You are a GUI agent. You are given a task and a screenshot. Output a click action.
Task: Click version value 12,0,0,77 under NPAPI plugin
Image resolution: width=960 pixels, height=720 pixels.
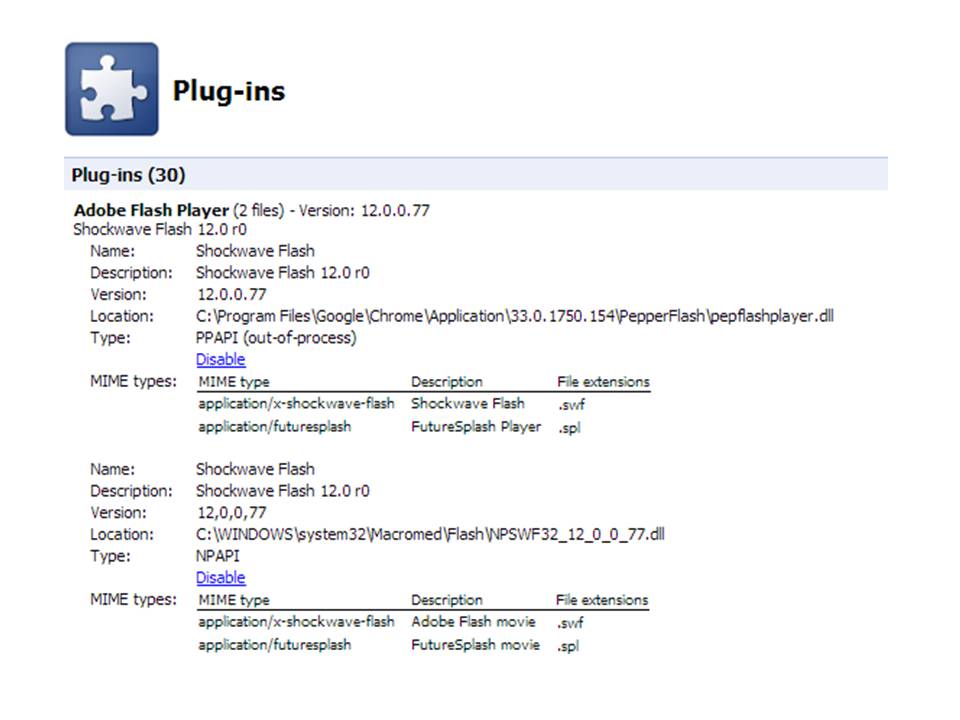[231, 512]
